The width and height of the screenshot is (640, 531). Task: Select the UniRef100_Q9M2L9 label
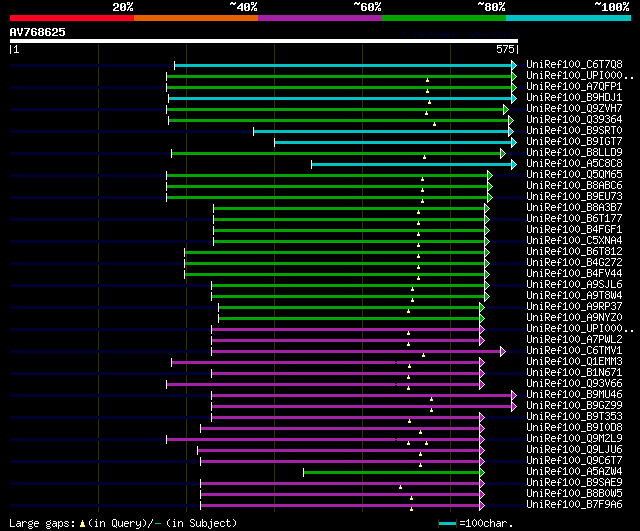pos(574,439)
